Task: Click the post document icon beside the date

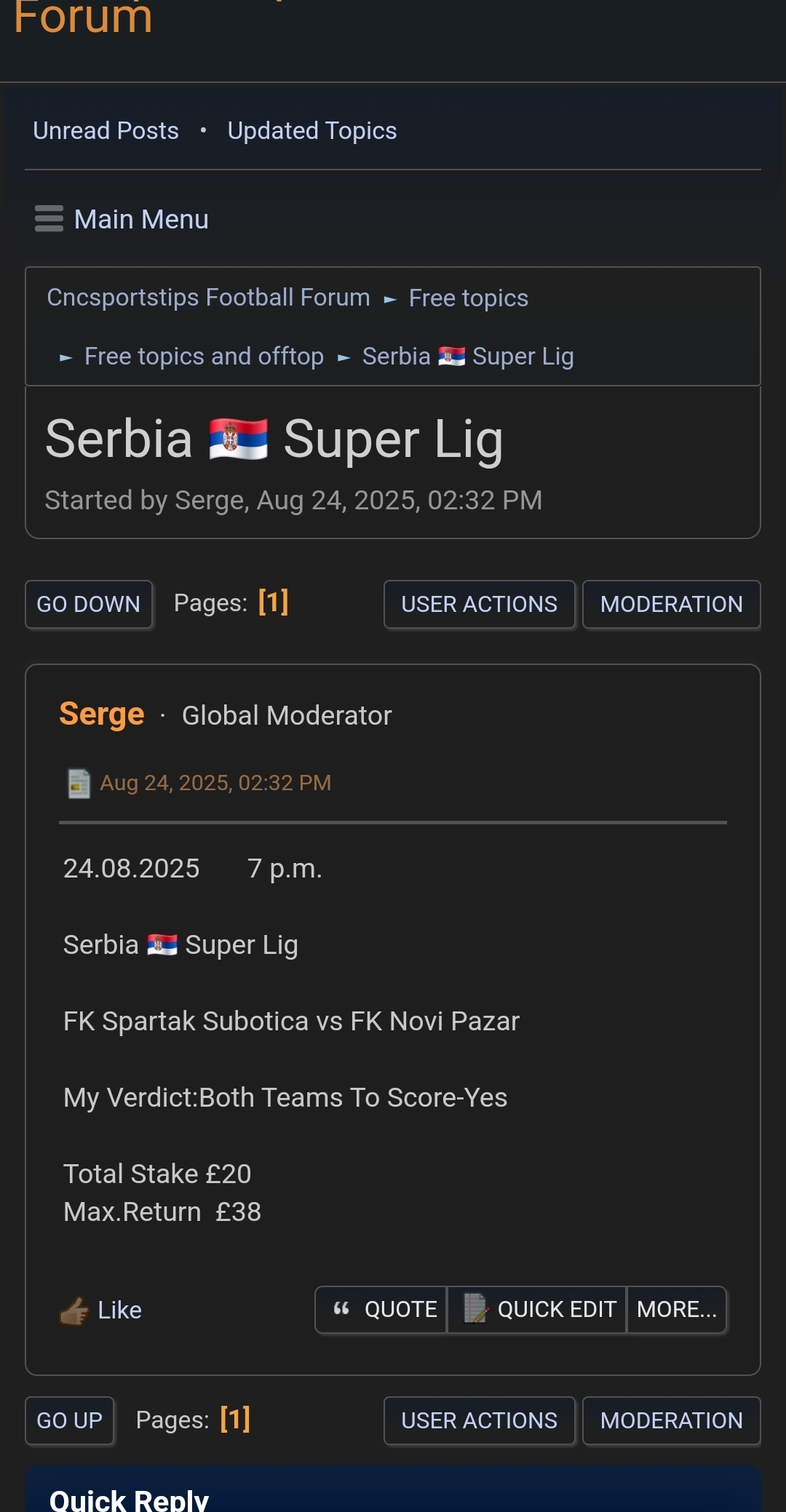Action: (x=79, y=784)
